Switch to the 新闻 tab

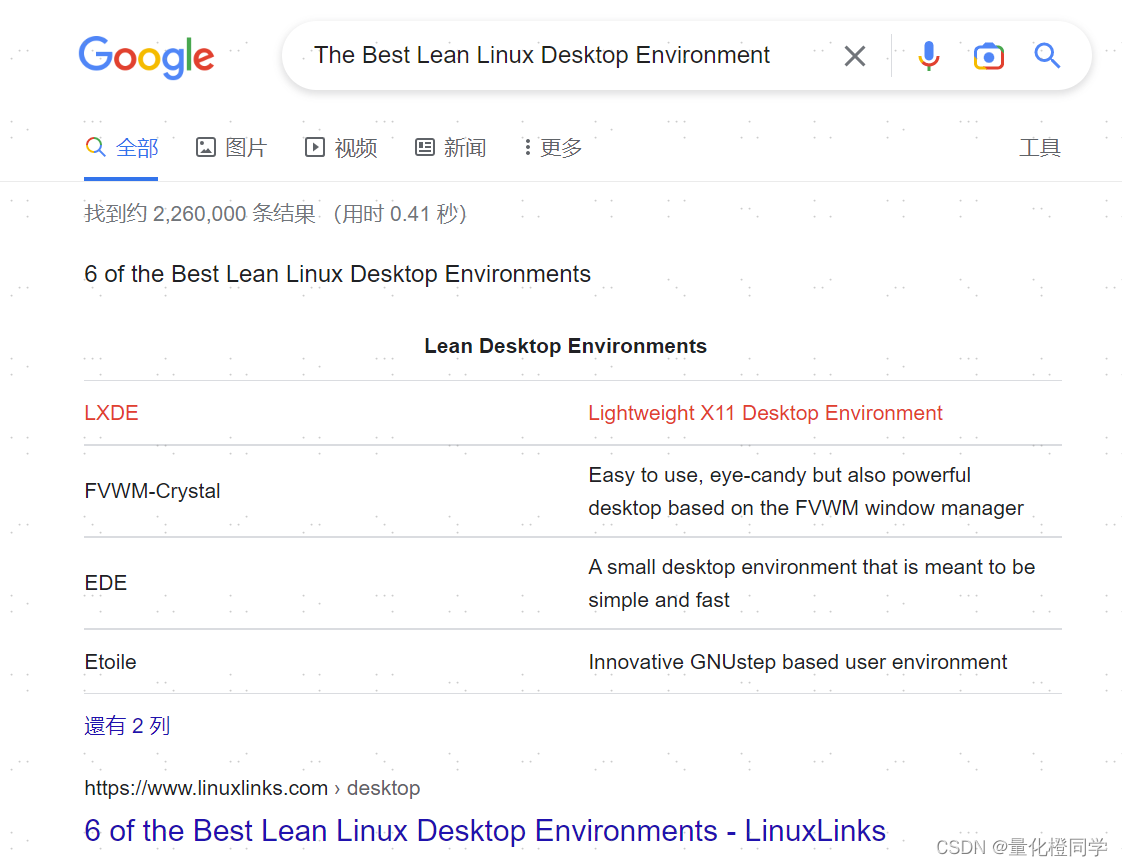(x=450, y=148)
